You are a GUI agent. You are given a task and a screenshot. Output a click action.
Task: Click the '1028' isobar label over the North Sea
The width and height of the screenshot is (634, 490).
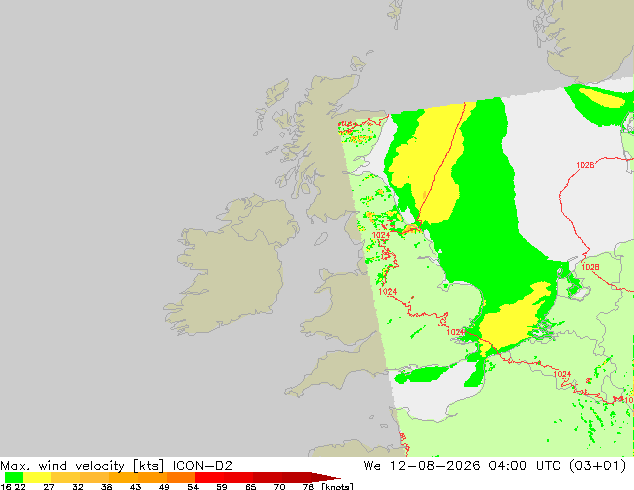[585, 165]
